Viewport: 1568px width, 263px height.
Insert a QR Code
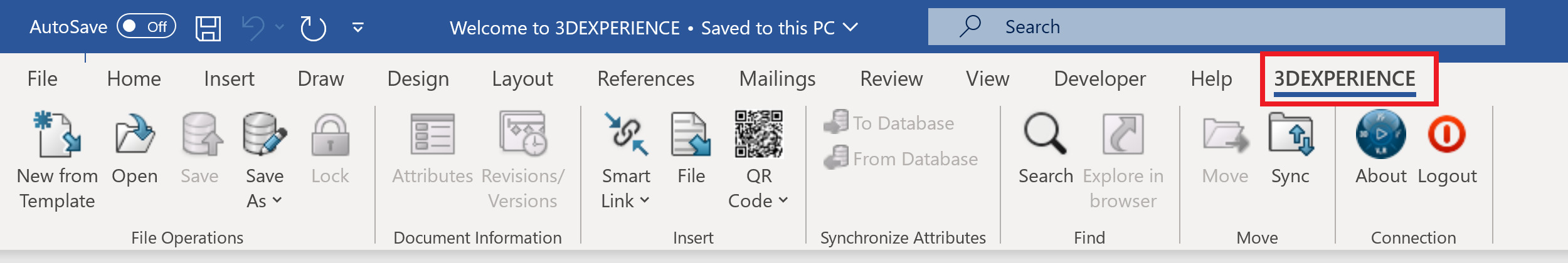coord(758,134)
